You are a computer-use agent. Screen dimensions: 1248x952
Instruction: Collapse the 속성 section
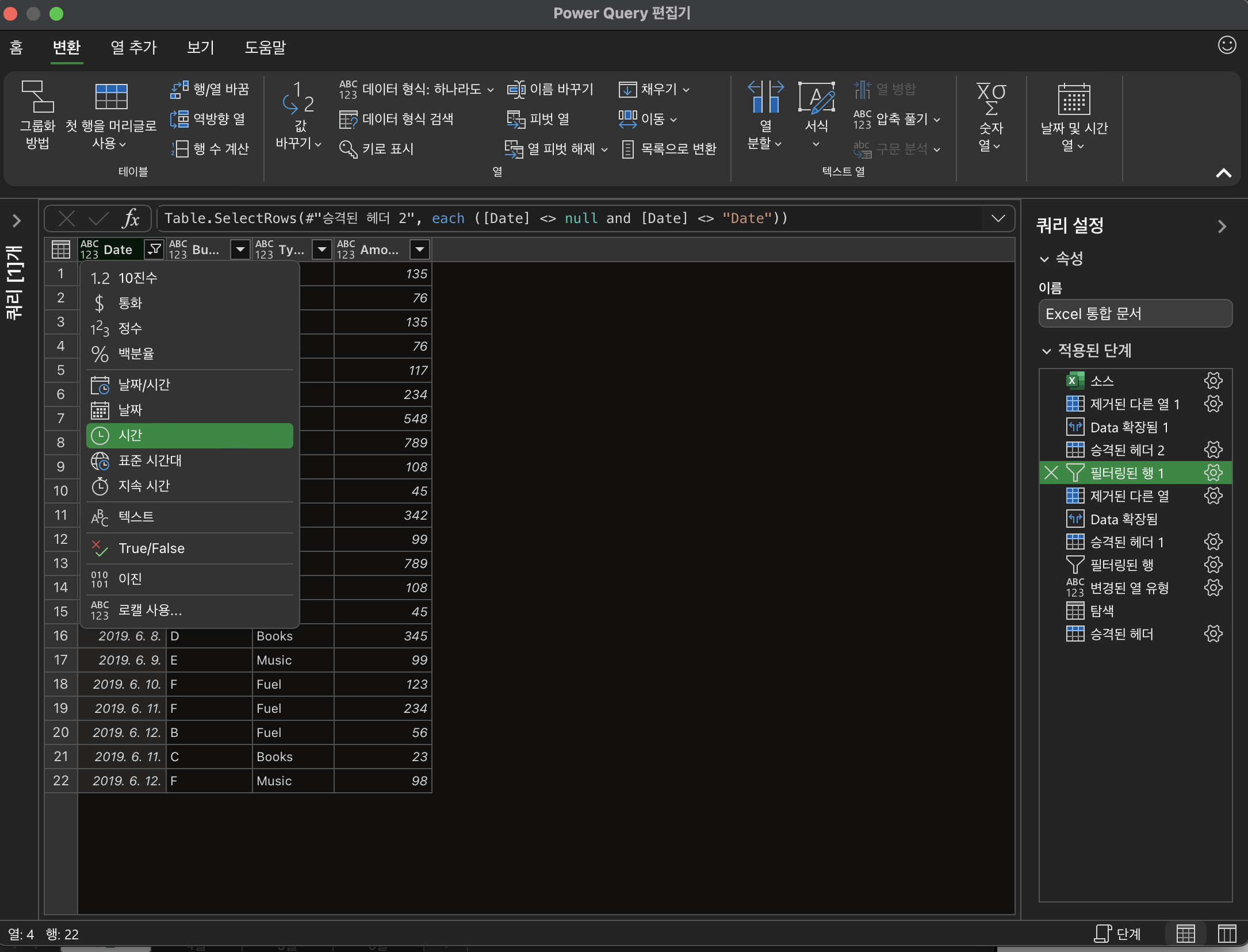pyautogui.click(x=1044, y=259)
